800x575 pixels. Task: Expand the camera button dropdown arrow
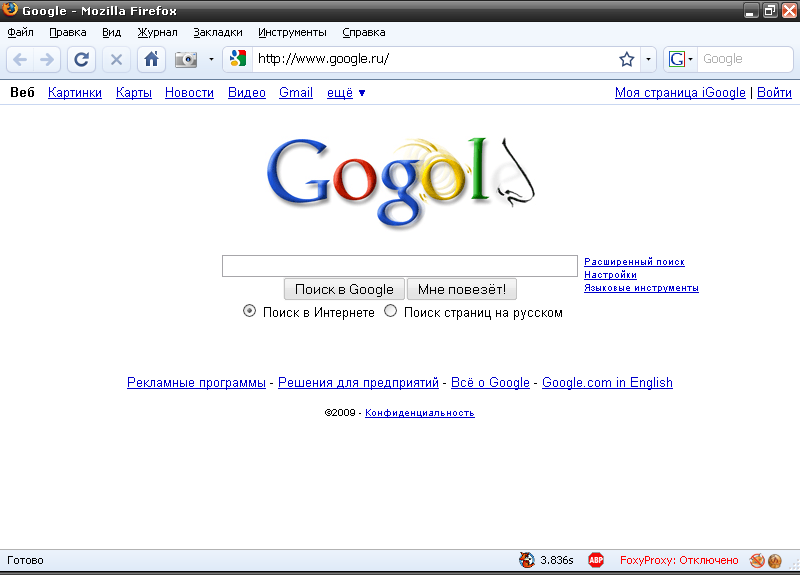coord(211,59)
